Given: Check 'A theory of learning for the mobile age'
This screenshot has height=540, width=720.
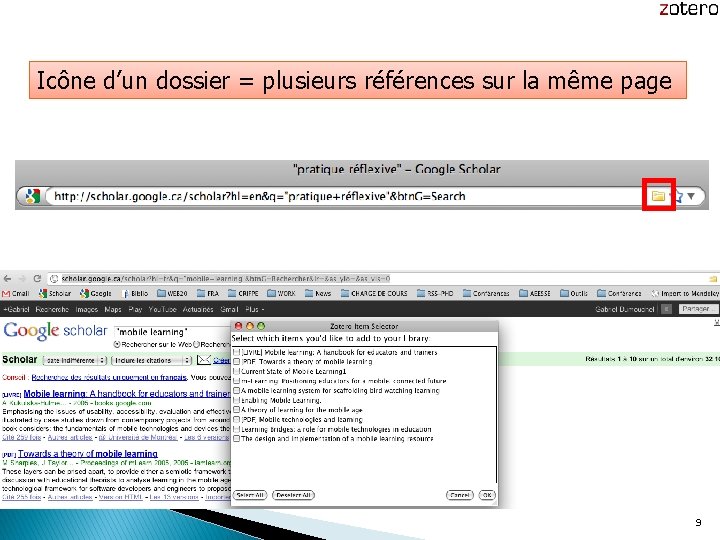Looking at the screenshot, I should click(x=236, y=410).
